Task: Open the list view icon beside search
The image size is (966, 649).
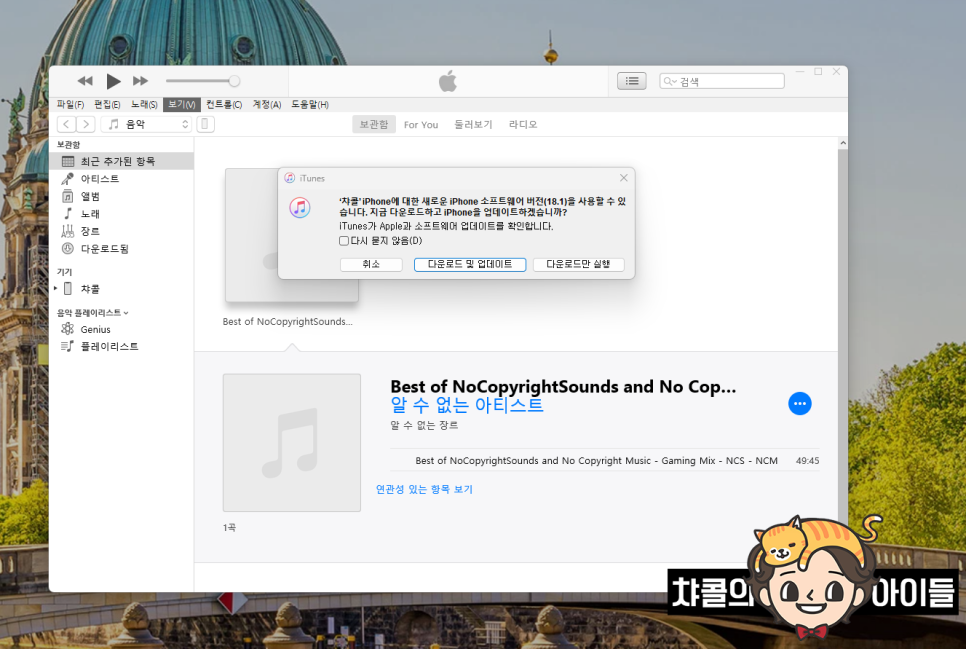Action: [631, 81]
